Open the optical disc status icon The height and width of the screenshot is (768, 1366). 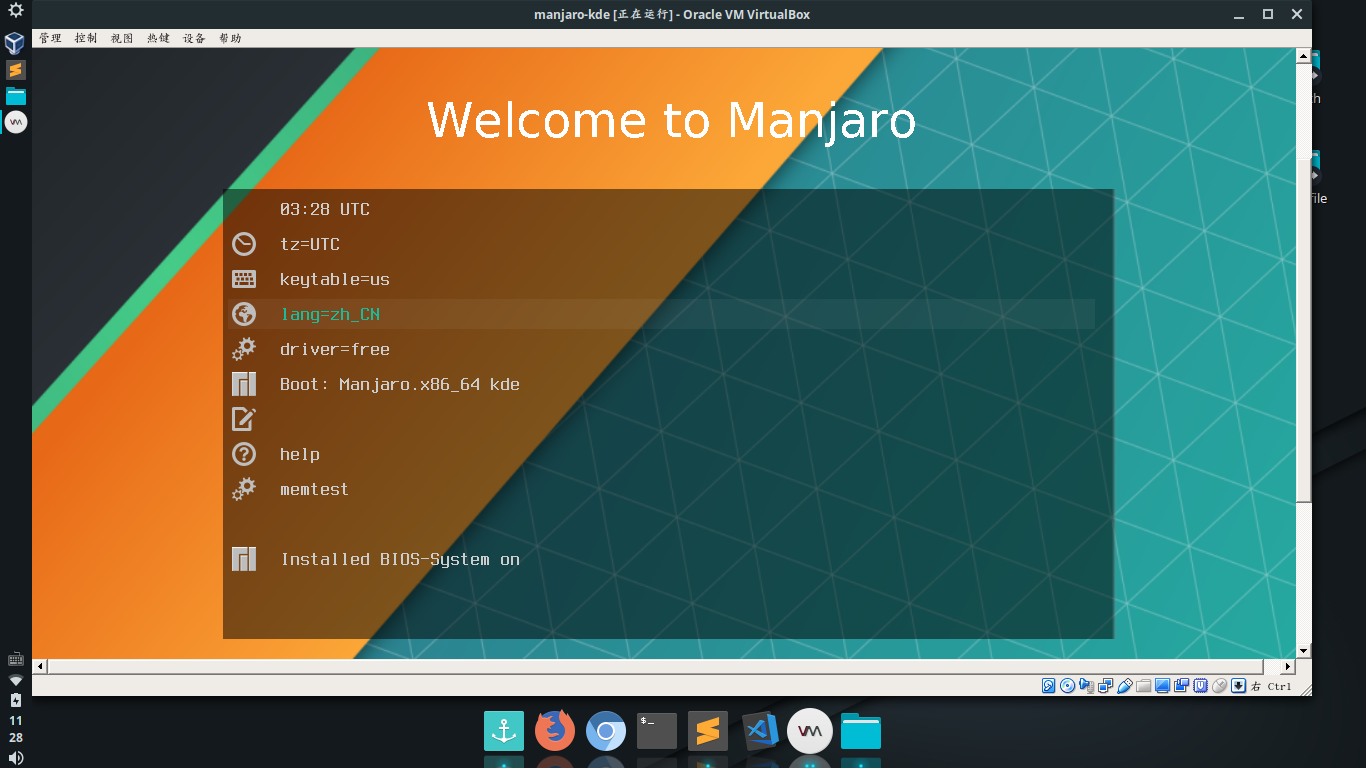[x=1067, y=685]
